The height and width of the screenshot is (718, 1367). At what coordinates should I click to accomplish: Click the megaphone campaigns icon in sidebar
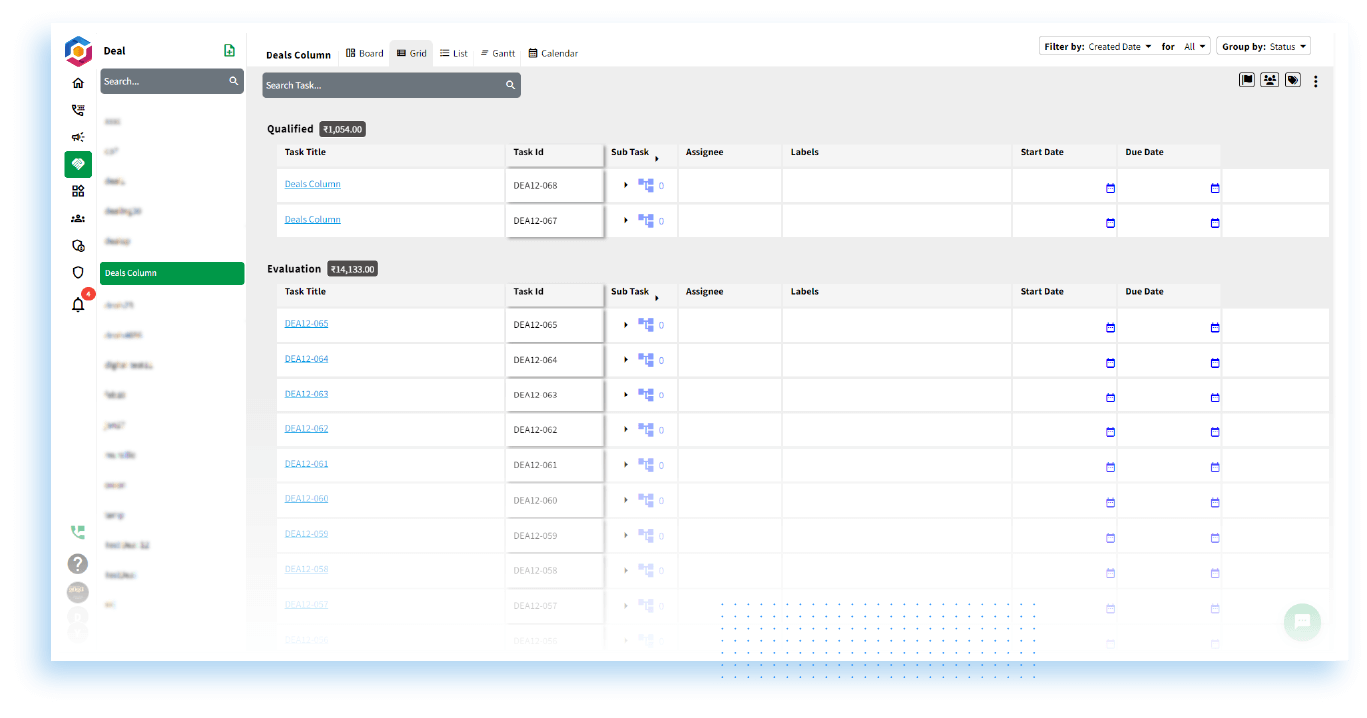pos(78,137)
